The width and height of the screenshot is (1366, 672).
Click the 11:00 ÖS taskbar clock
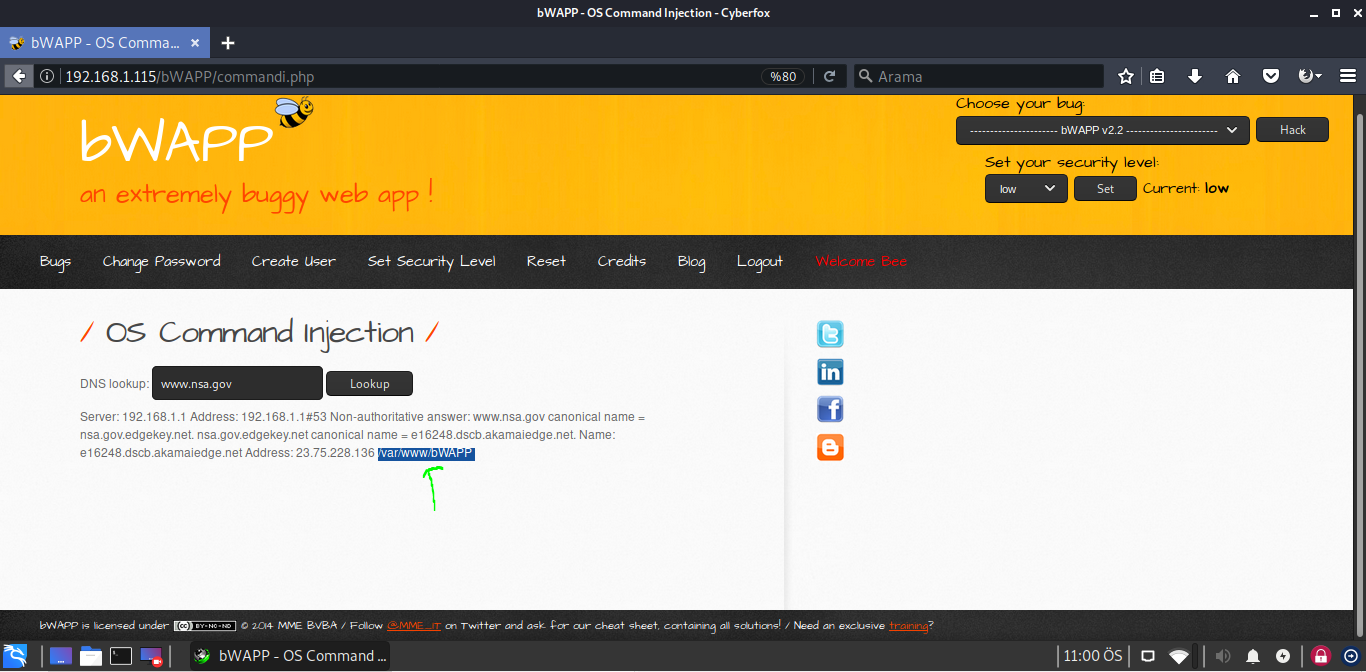coord(1092,656)
